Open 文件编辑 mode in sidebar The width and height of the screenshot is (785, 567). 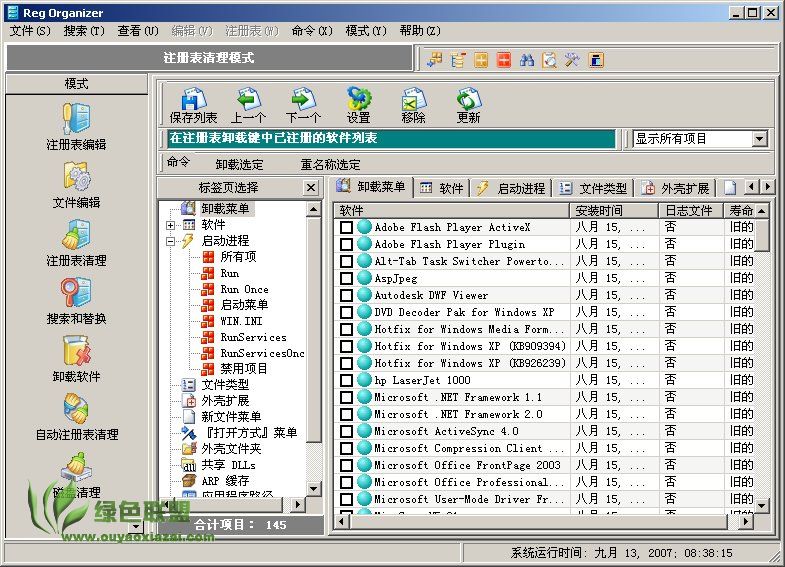(76, 184)
